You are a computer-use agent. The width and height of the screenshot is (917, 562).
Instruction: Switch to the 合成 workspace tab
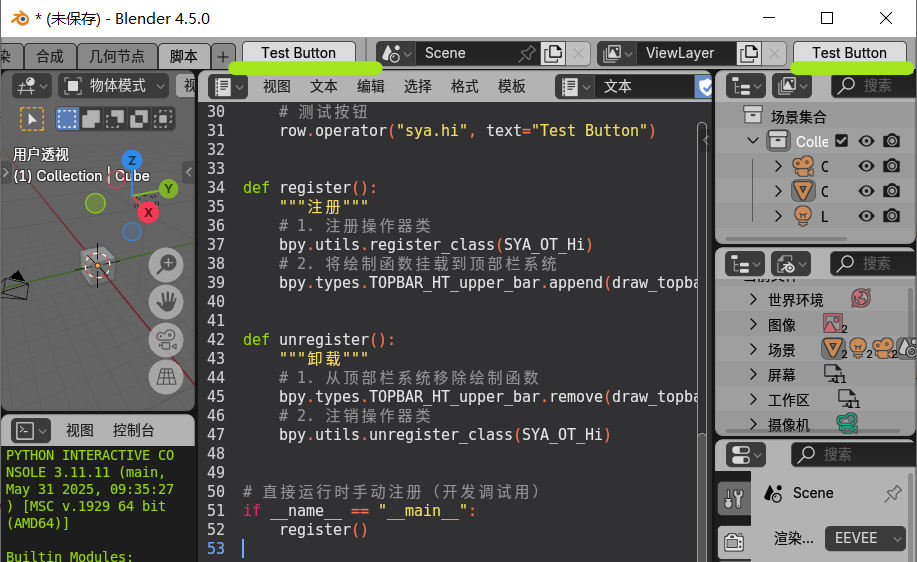(x=50, y=57)
